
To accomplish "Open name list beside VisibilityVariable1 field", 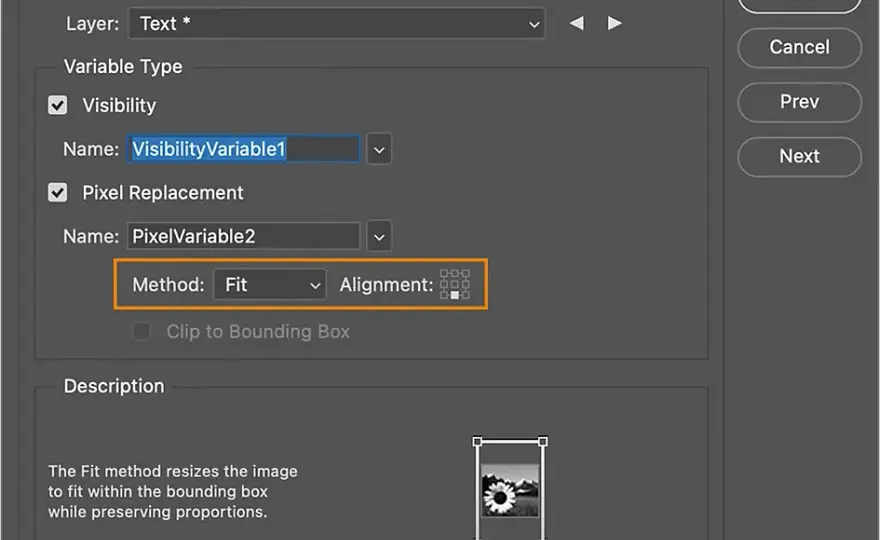I will [x=379, y=149].
